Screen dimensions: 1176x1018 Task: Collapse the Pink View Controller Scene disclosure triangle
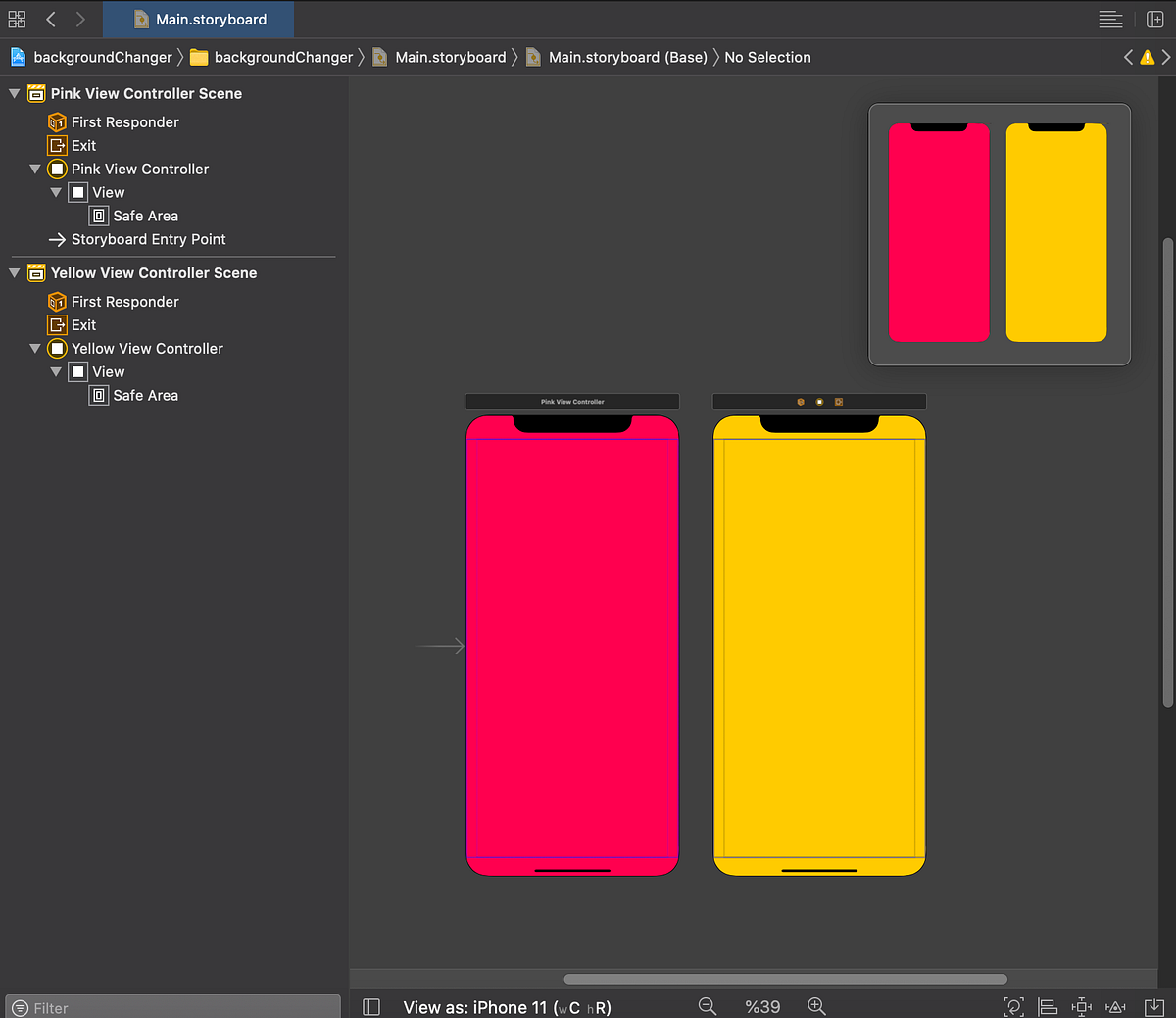click(x=13, y=93)
